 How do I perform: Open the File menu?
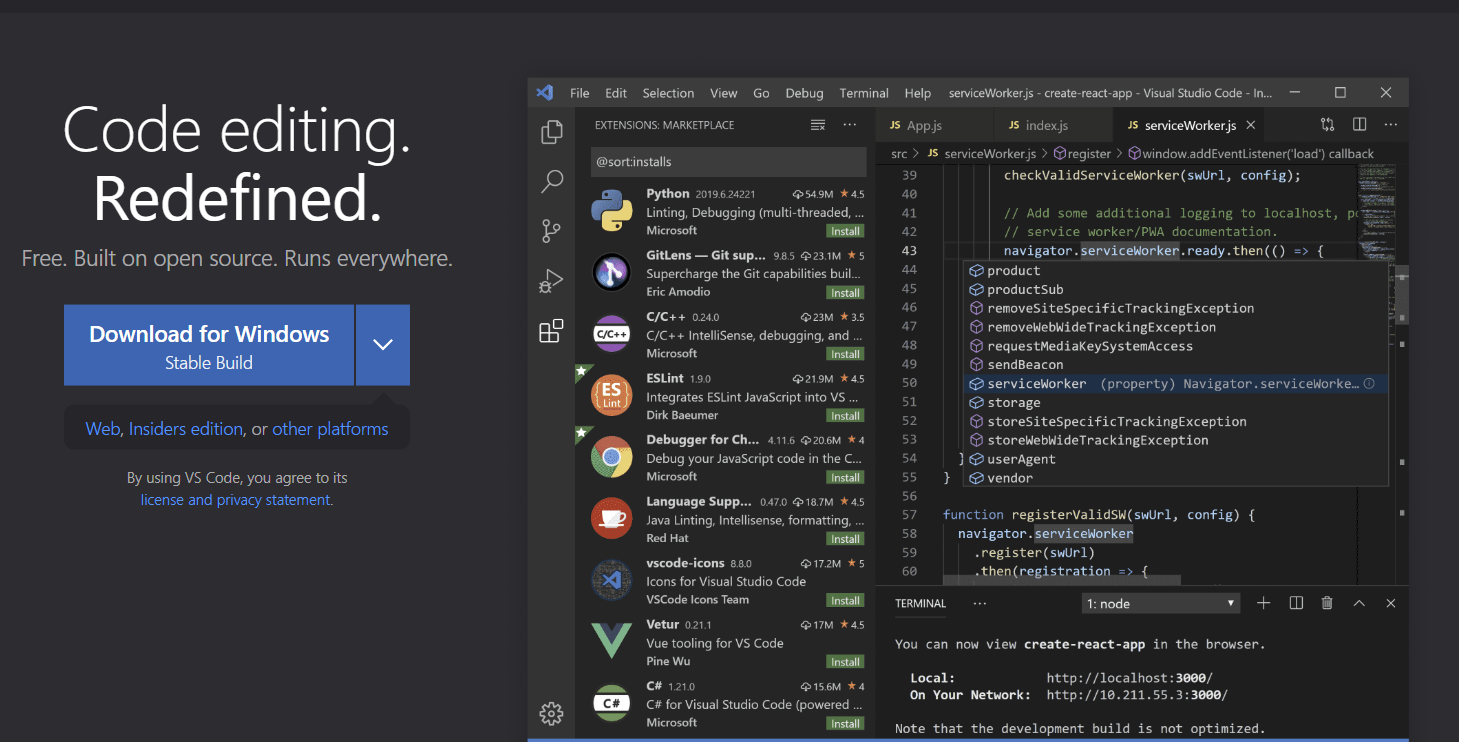(x=580, y=93)
